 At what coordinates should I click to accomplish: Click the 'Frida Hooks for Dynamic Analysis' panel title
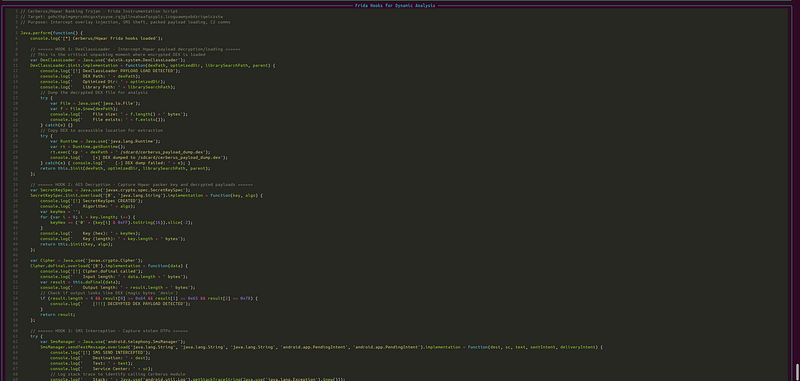click(395, 5)
